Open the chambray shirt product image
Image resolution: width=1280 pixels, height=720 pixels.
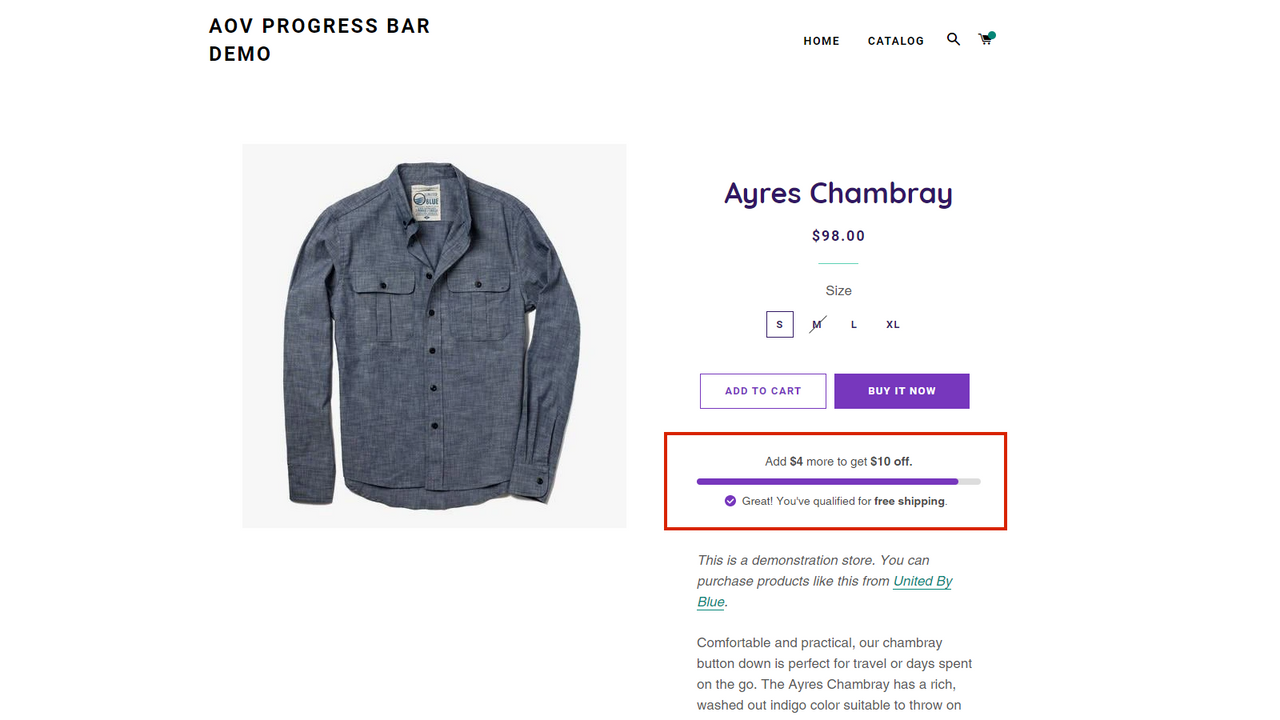pyautogui.click(x=434, y=336)
